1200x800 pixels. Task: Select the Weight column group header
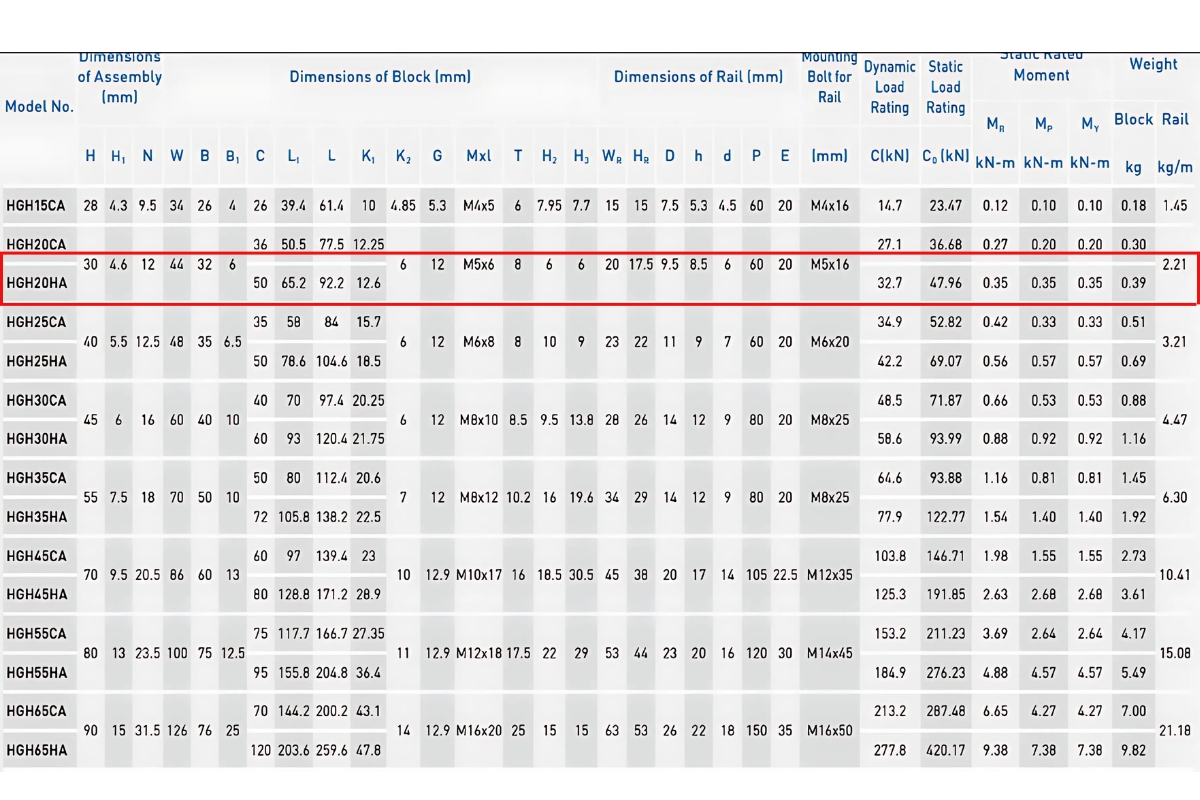click(1153, 65)
